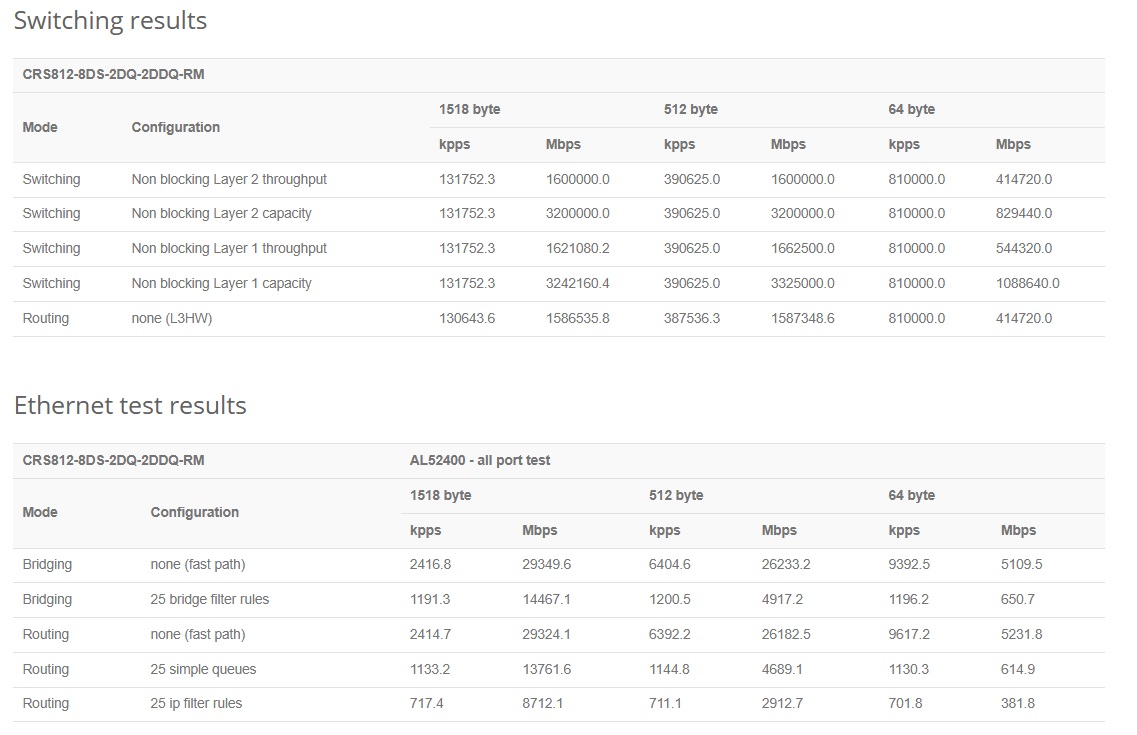
Task: Click the 29349.6 Mbps bridging value
Action: (546, 564)
